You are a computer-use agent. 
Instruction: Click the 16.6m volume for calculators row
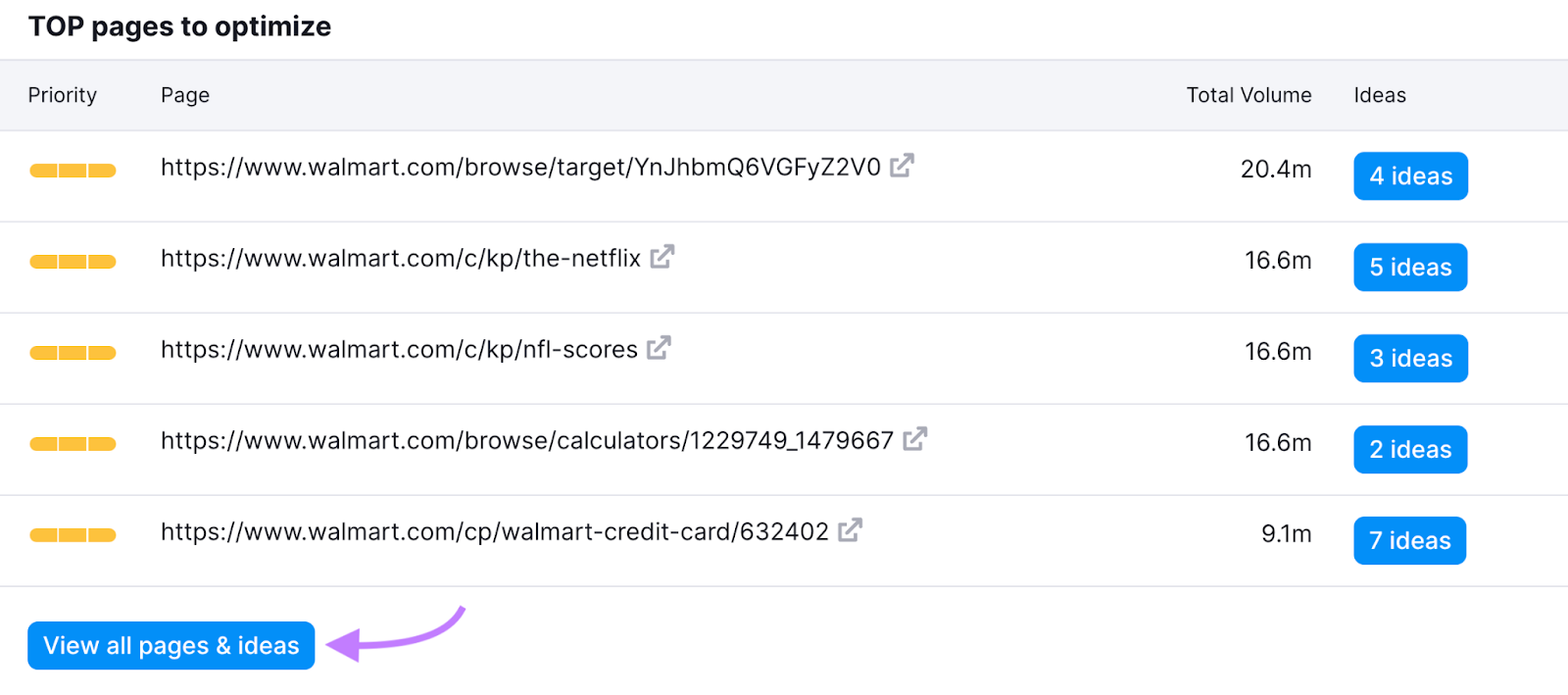tap(1278, 443)
